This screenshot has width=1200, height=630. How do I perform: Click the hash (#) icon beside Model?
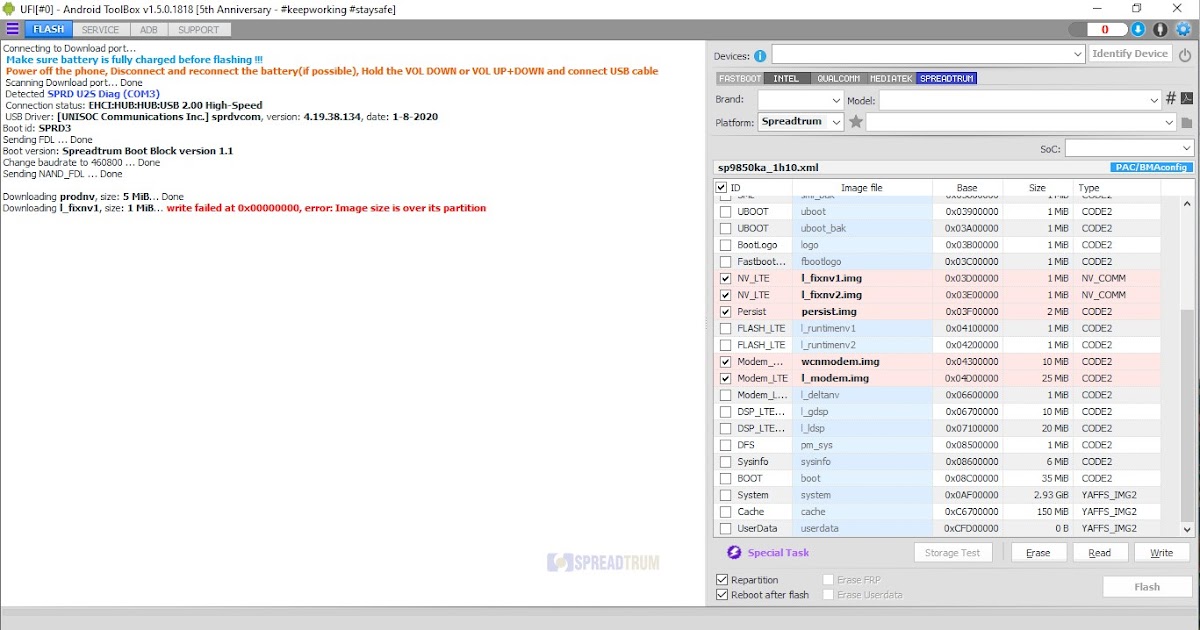[1170, 99]
